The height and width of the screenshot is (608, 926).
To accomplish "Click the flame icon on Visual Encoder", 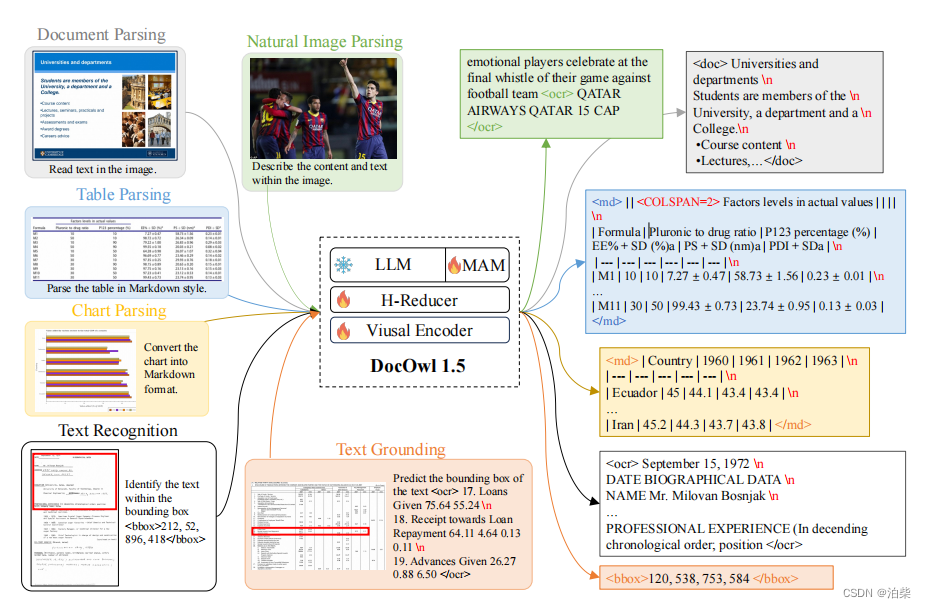I will coord(344,331).
